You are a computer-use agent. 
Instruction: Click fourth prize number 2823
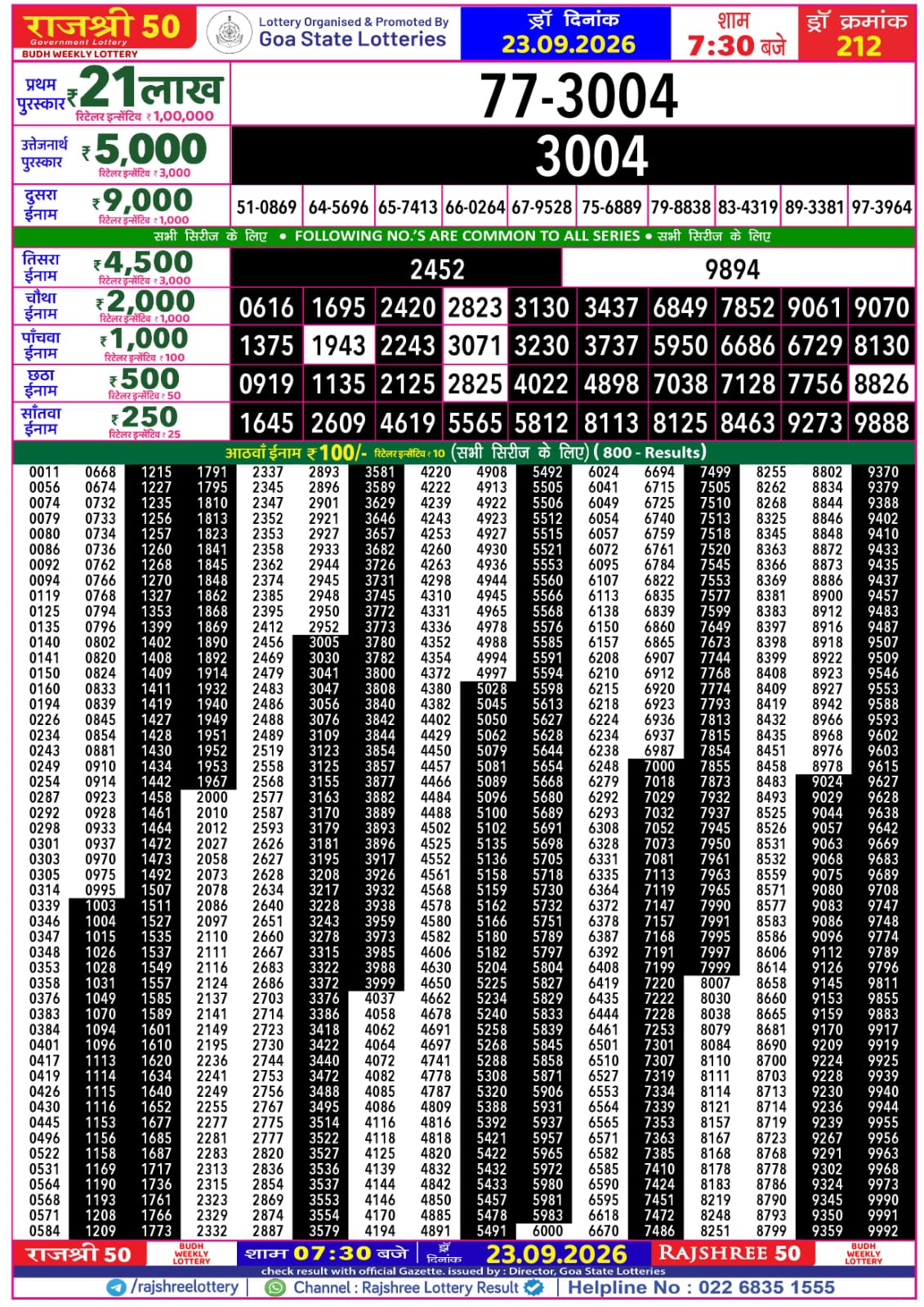click(475, 307)
